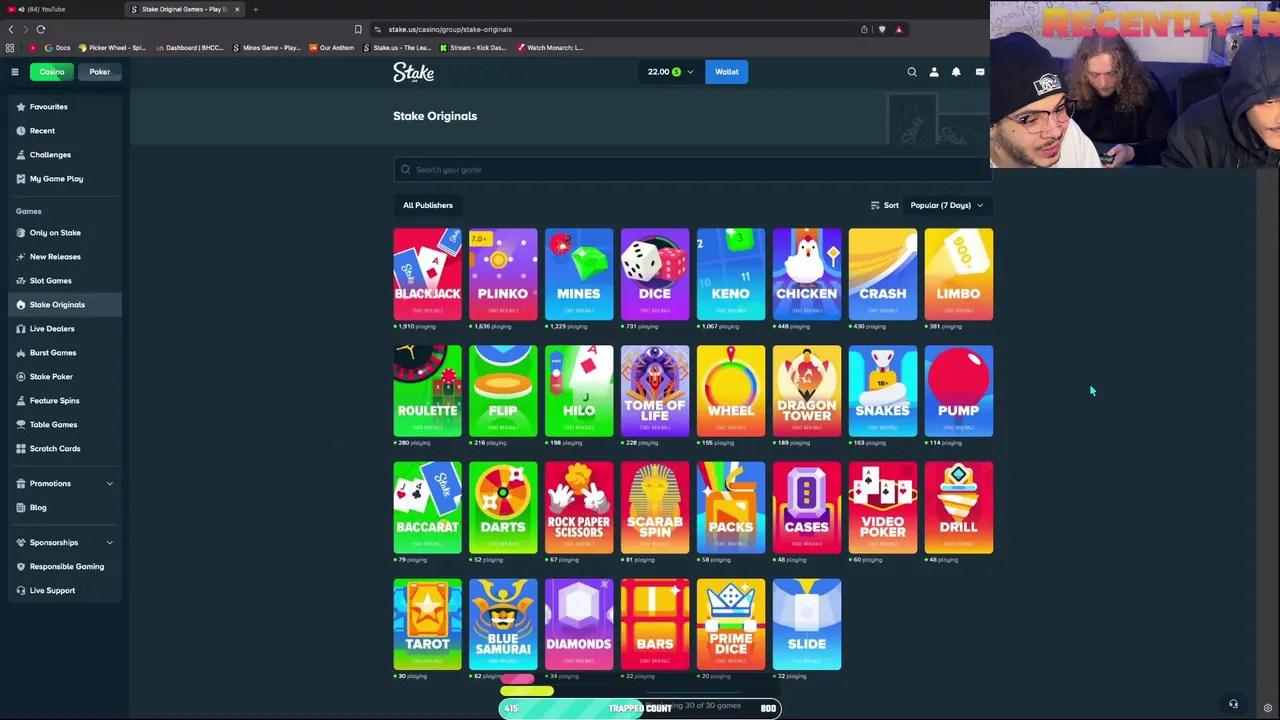Open Picker Wheel bookmark
Image resolution: width=1280 pixels, height=720 pixels.
tap(112, 48)
